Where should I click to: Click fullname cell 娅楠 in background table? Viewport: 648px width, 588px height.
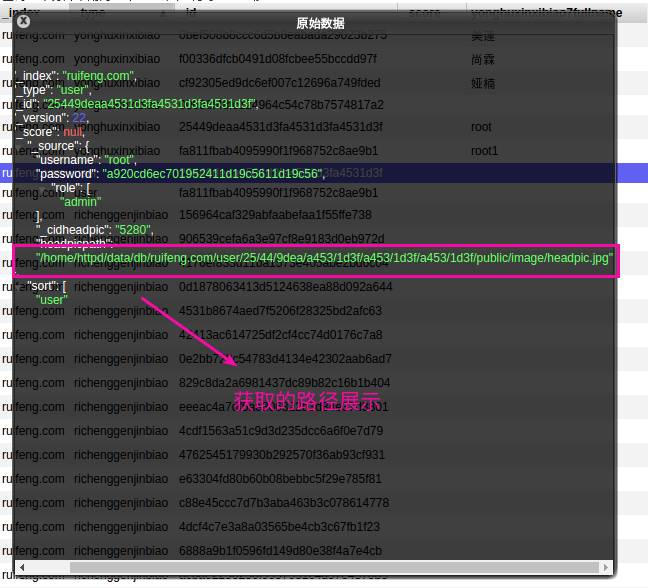[483, 83]
